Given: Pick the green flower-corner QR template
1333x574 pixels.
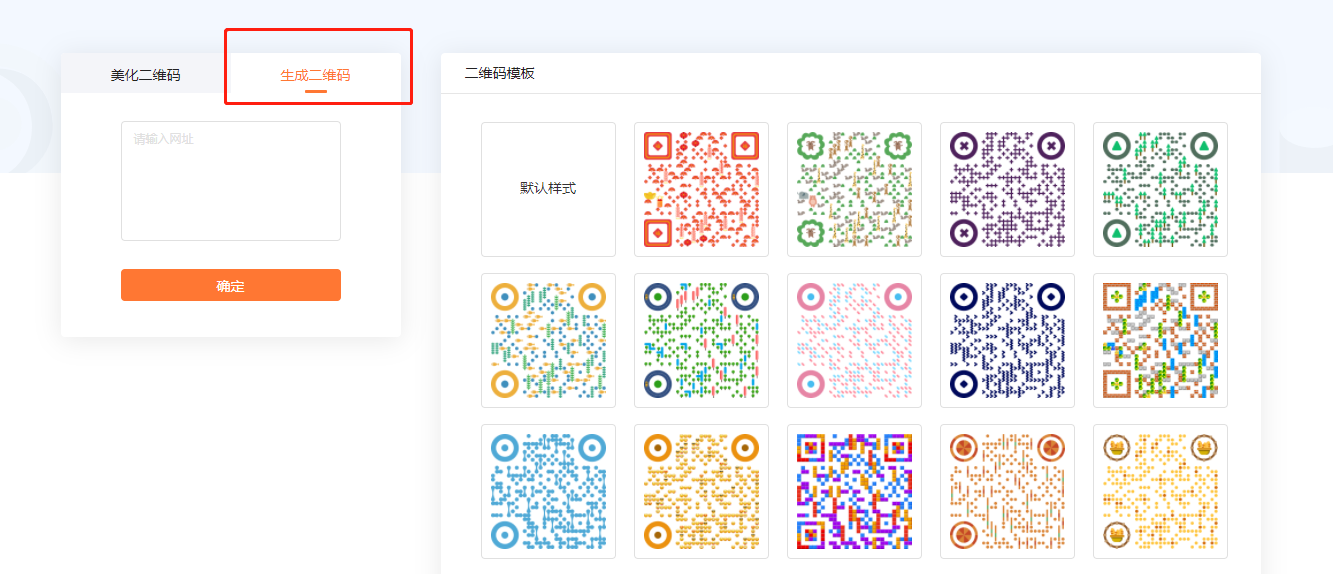Looking at the screenshot, I should pyautogui.click(x=854, y=189).
